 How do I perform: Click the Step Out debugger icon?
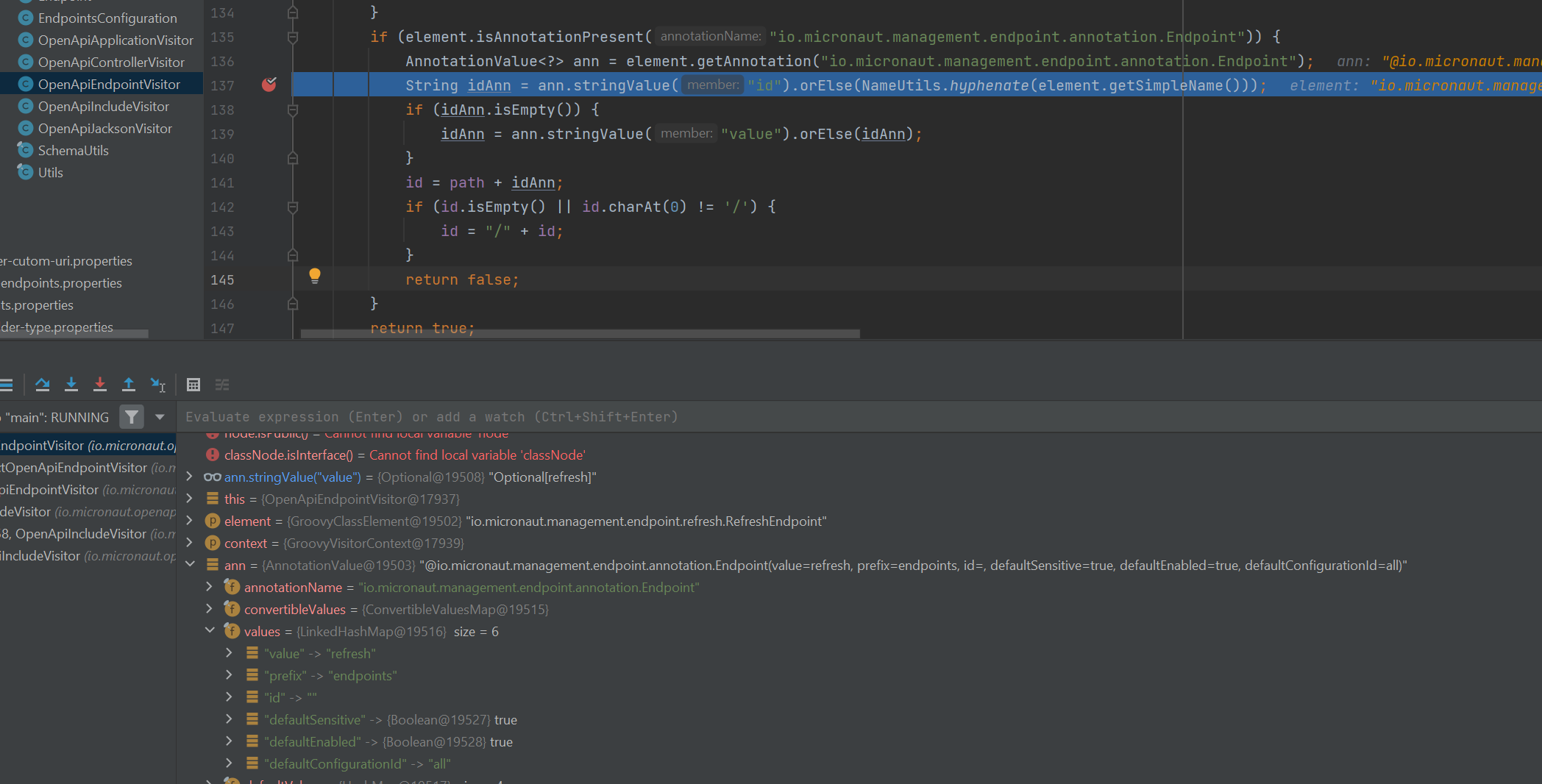pyautogui.click(x=129, y=384)
